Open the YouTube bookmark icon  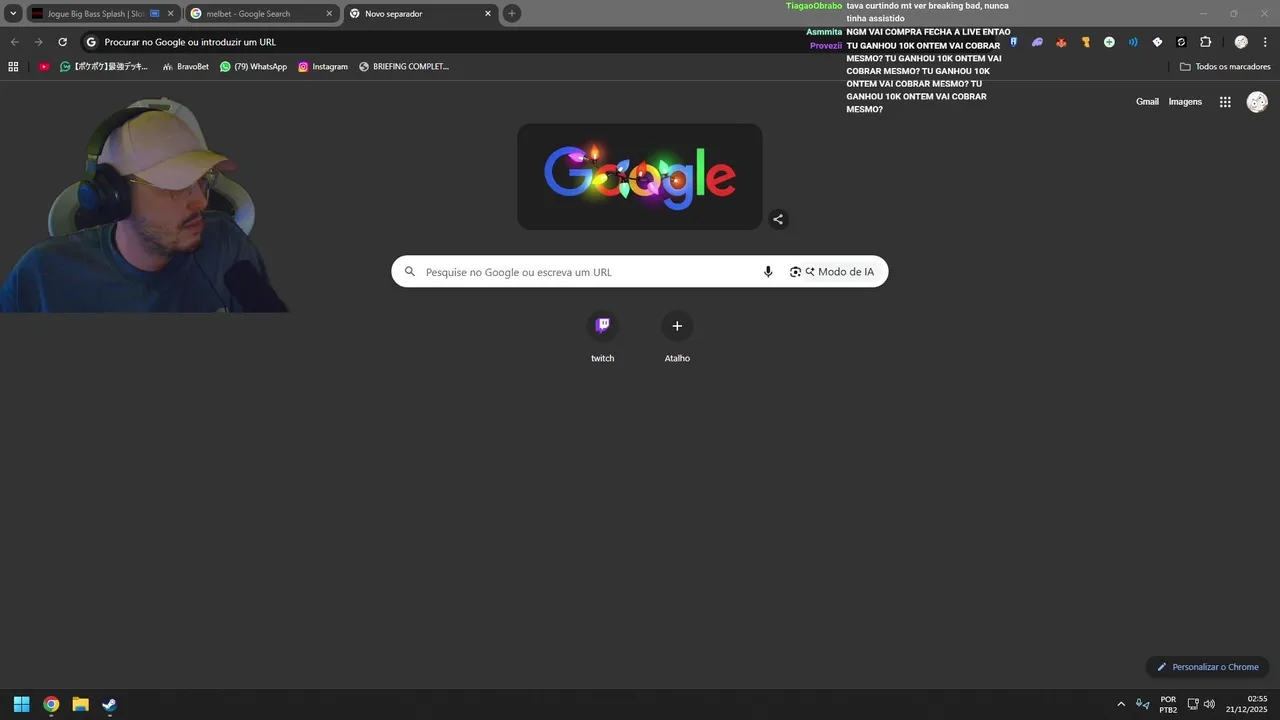pyautogui.click(x=44, y=67)
